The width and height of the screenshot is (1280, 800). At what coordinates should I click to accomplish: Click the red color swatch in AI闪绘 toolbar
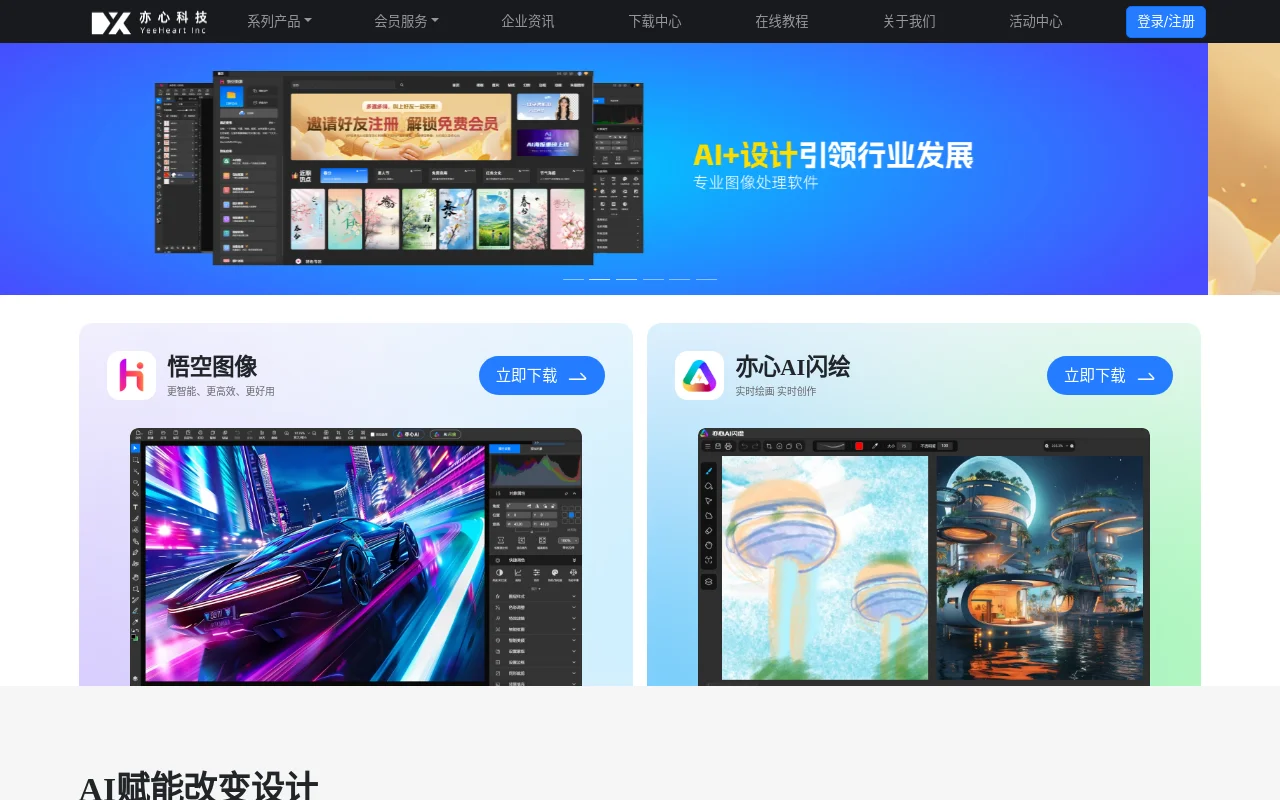point(859,446)
